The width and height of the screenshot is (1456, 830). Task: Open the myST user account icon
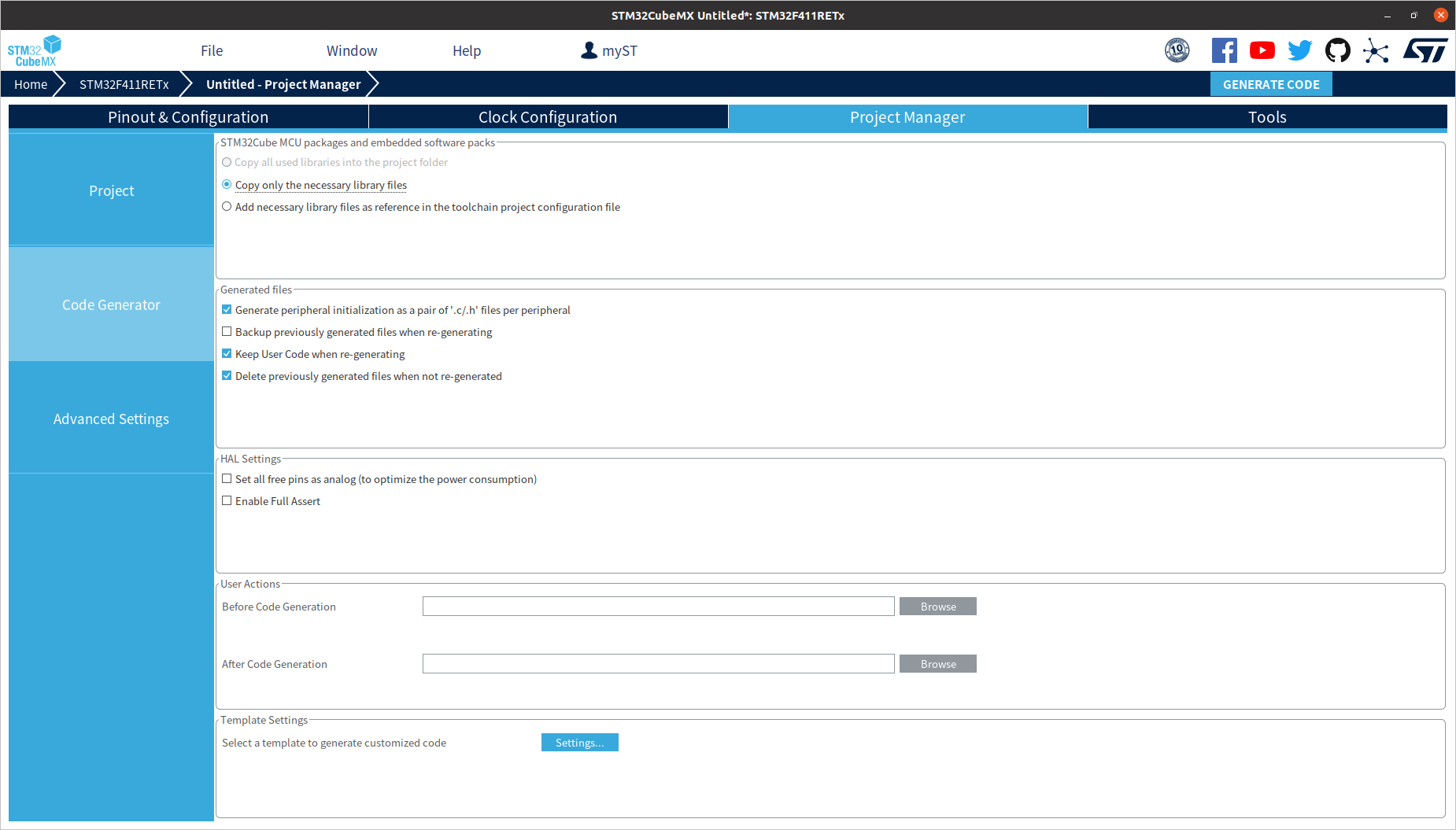click(589, 50)
